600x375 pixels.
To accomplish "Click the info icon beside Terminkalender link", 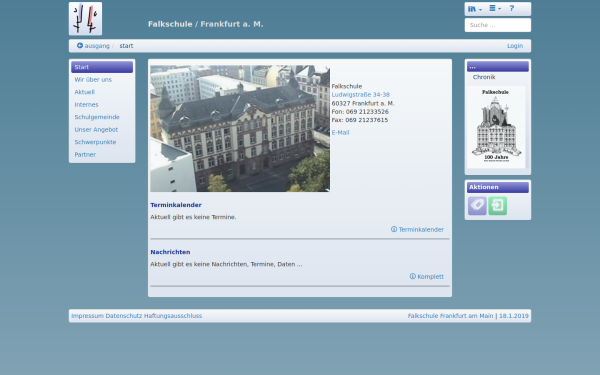I will point(394,229).
